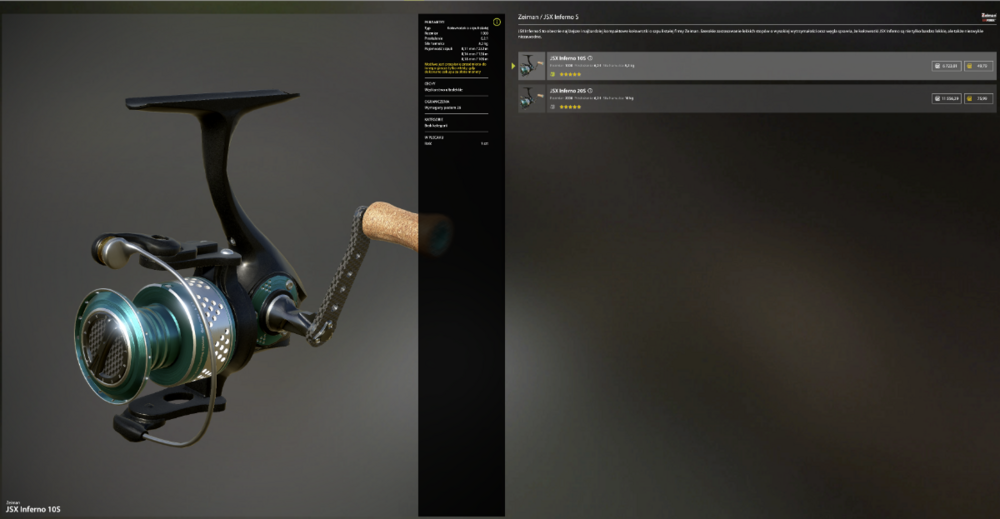
Task: Buy JSX Inferno 20S with silver credits
Action: tap(946, 98)
